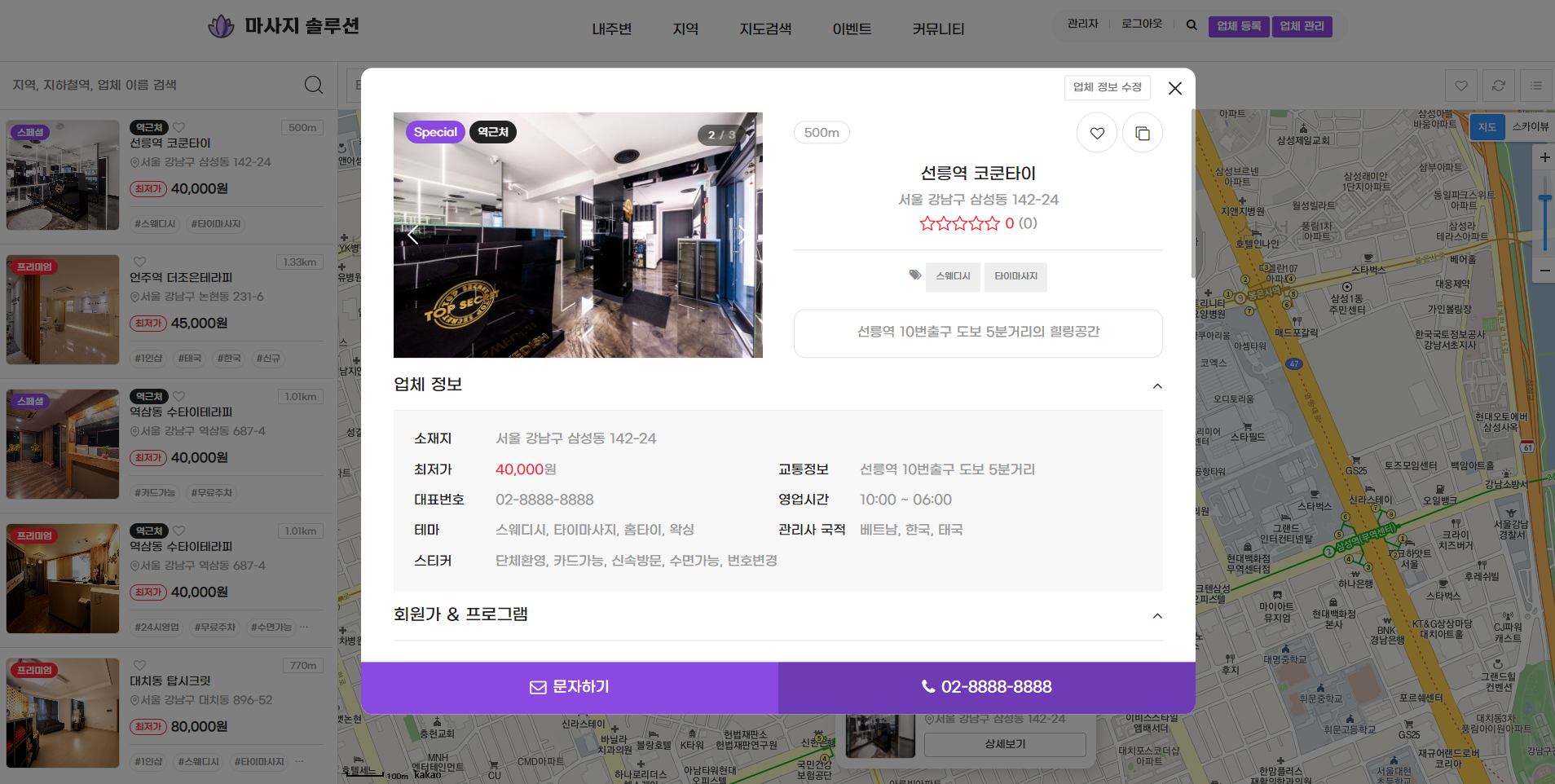Switch map to 스카이뷰 mode
Viewport: 1555px width, 784px height.
point(1530,126)
